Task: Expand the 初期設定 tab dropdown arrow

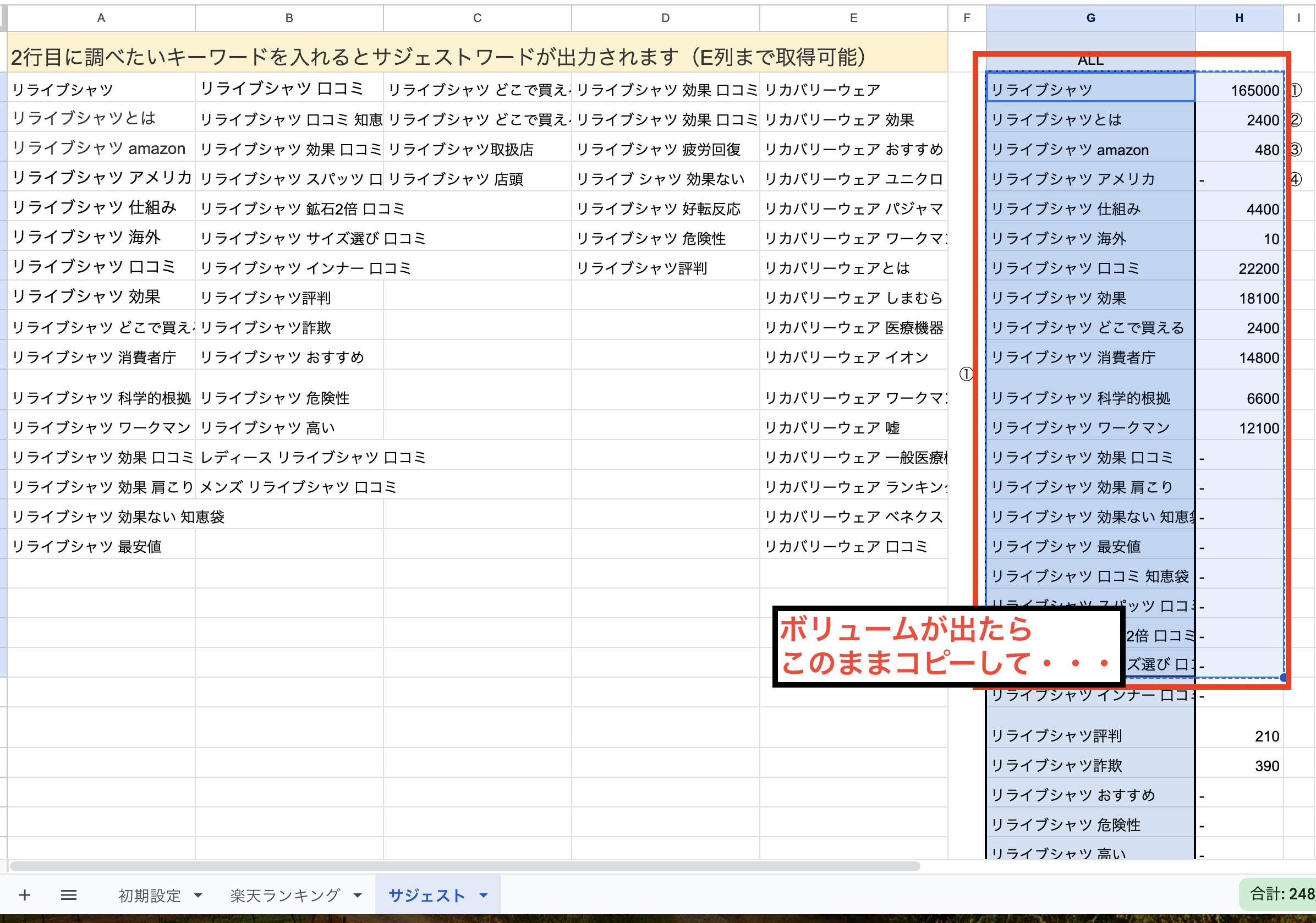Action: click(198, 895)
